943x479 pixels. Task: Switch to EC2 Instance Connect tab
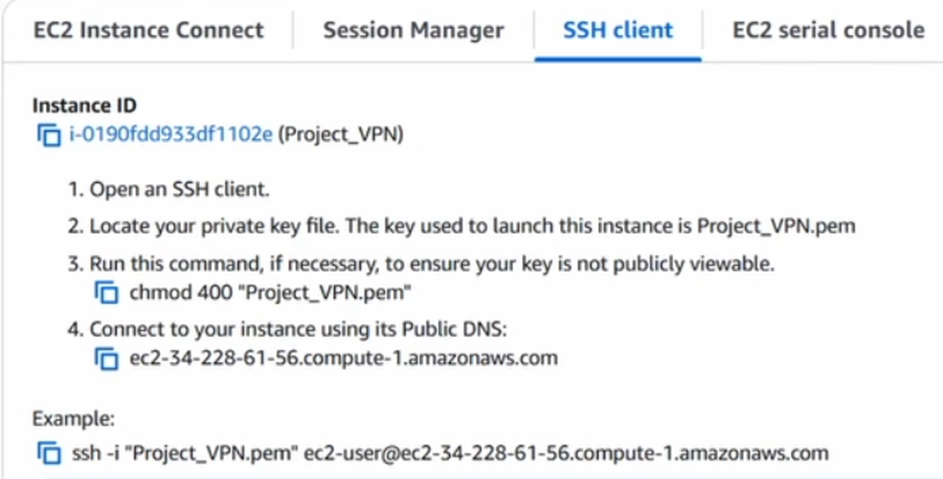click(x=148, y=30)
